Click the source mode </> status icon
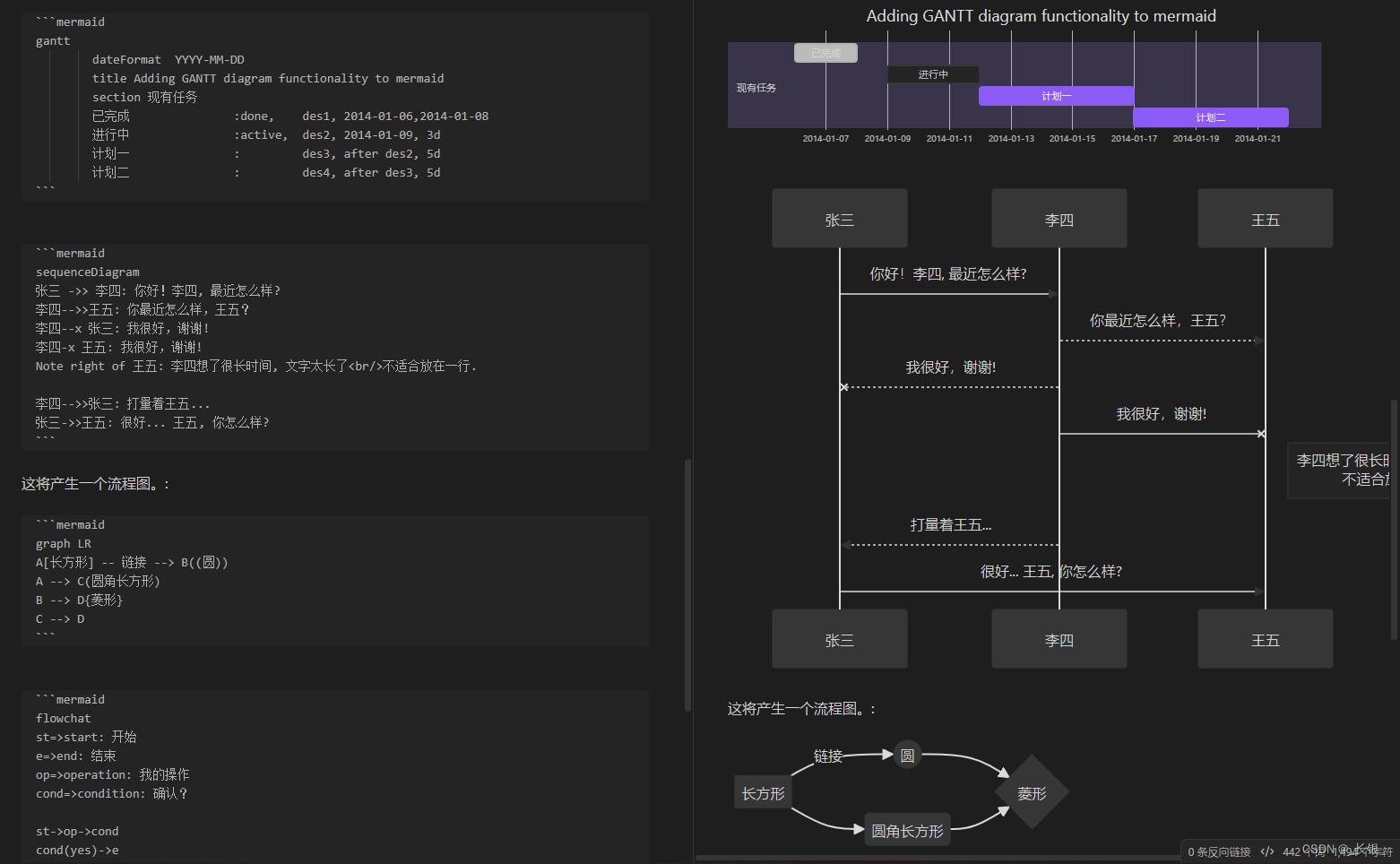 click(1266, 851)
